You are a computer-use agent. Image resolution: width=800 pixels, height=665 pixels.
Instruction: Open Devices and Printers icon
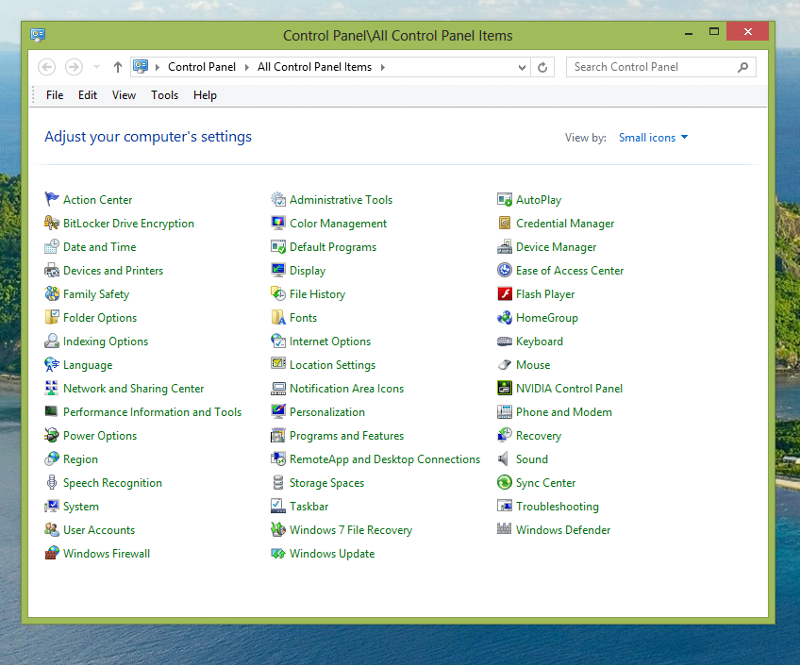pos(52,270)
